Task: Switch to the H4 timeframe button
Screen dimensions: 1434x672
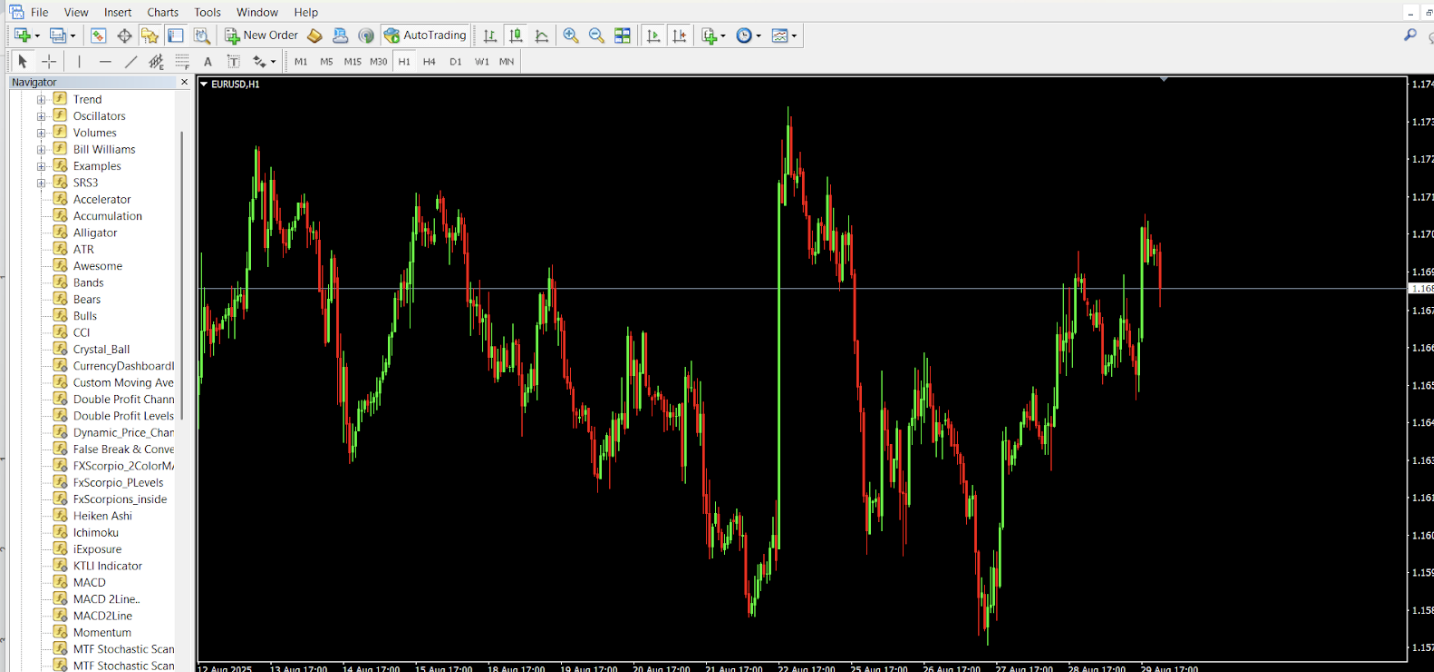Action: (429, 62)
